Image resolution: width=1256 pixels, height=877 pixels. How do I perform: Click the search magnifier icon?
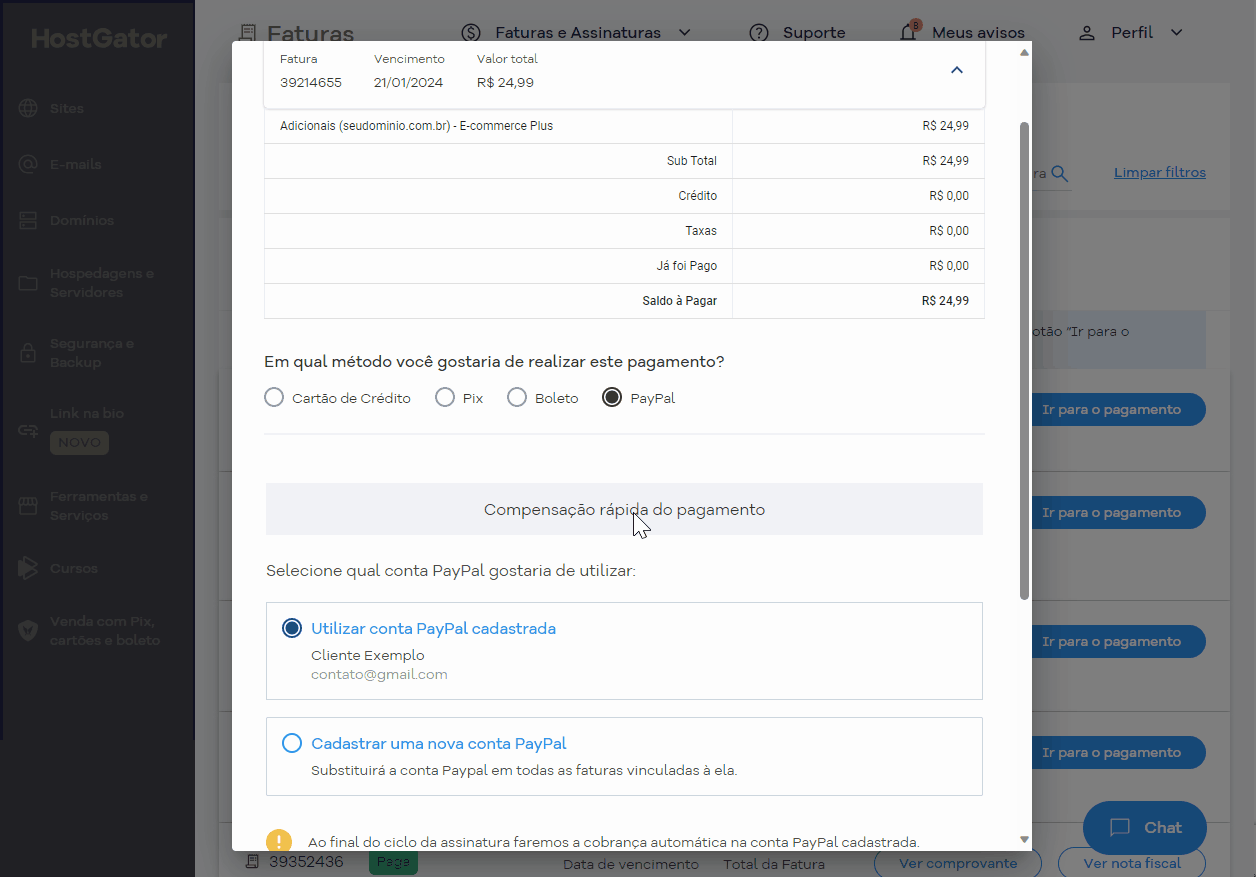[x=1059, y=174]
